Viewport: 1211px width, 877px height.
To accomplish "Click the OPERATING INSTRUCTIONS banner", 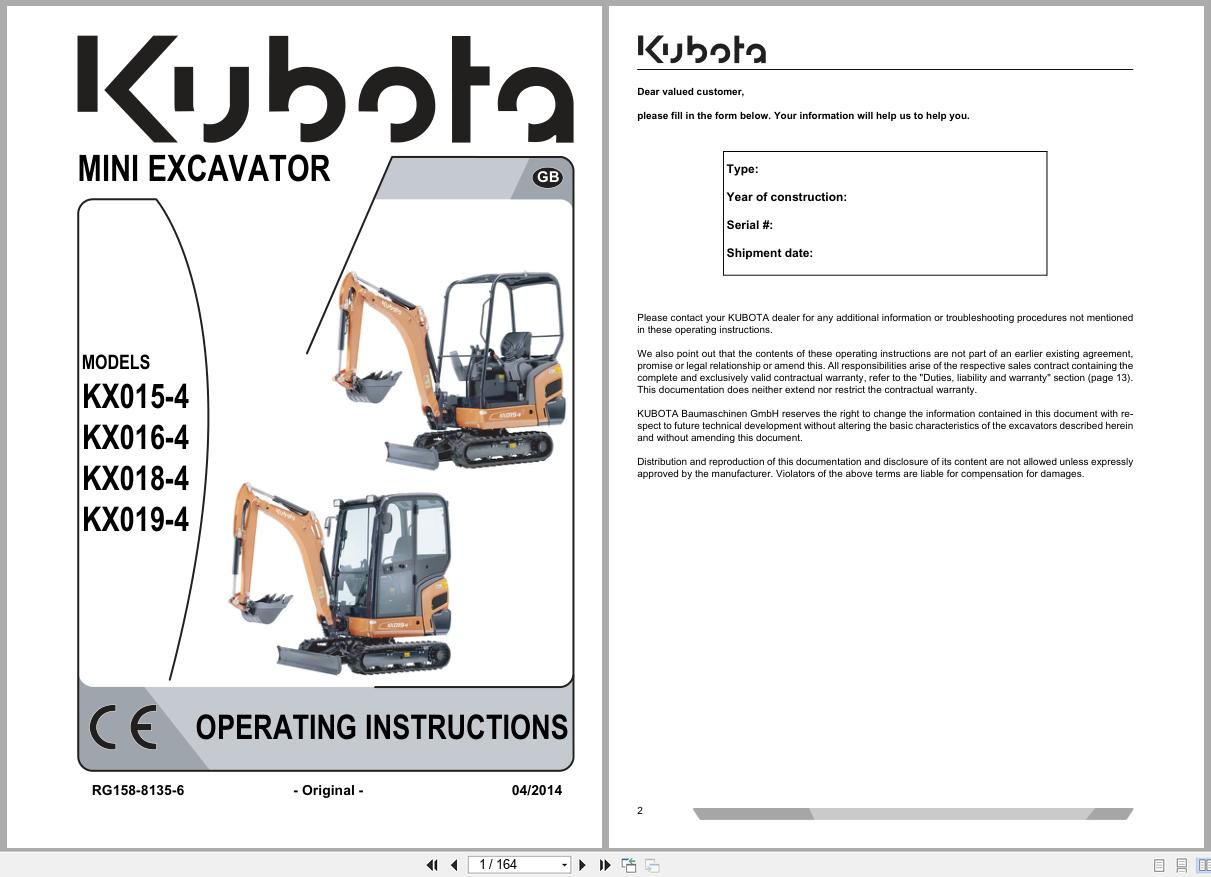I will click(383, 728).
